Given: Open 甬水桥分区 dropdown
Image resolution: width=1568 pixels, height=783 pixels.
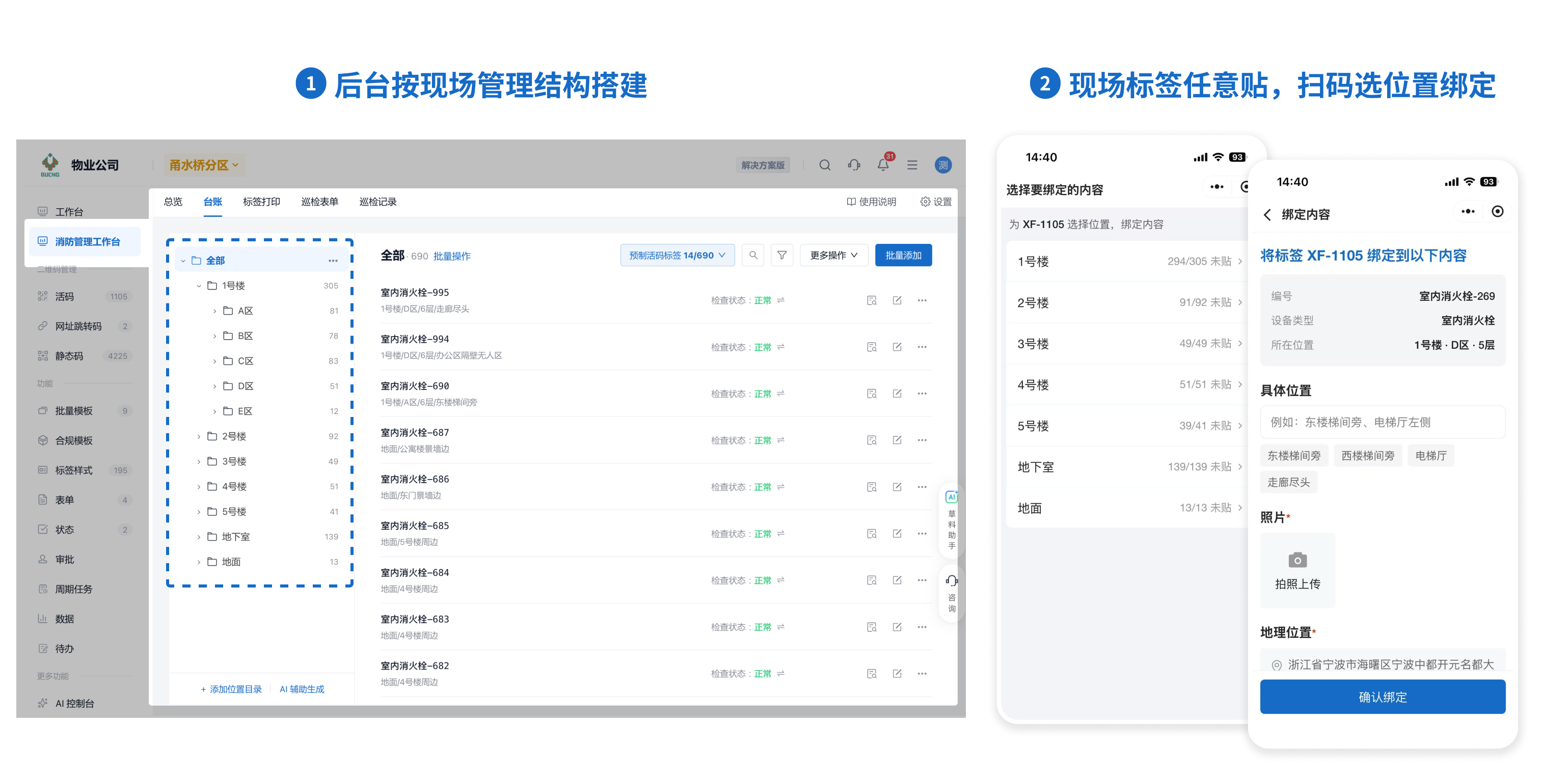Looking at the screenshot, I should click(203, 165).
